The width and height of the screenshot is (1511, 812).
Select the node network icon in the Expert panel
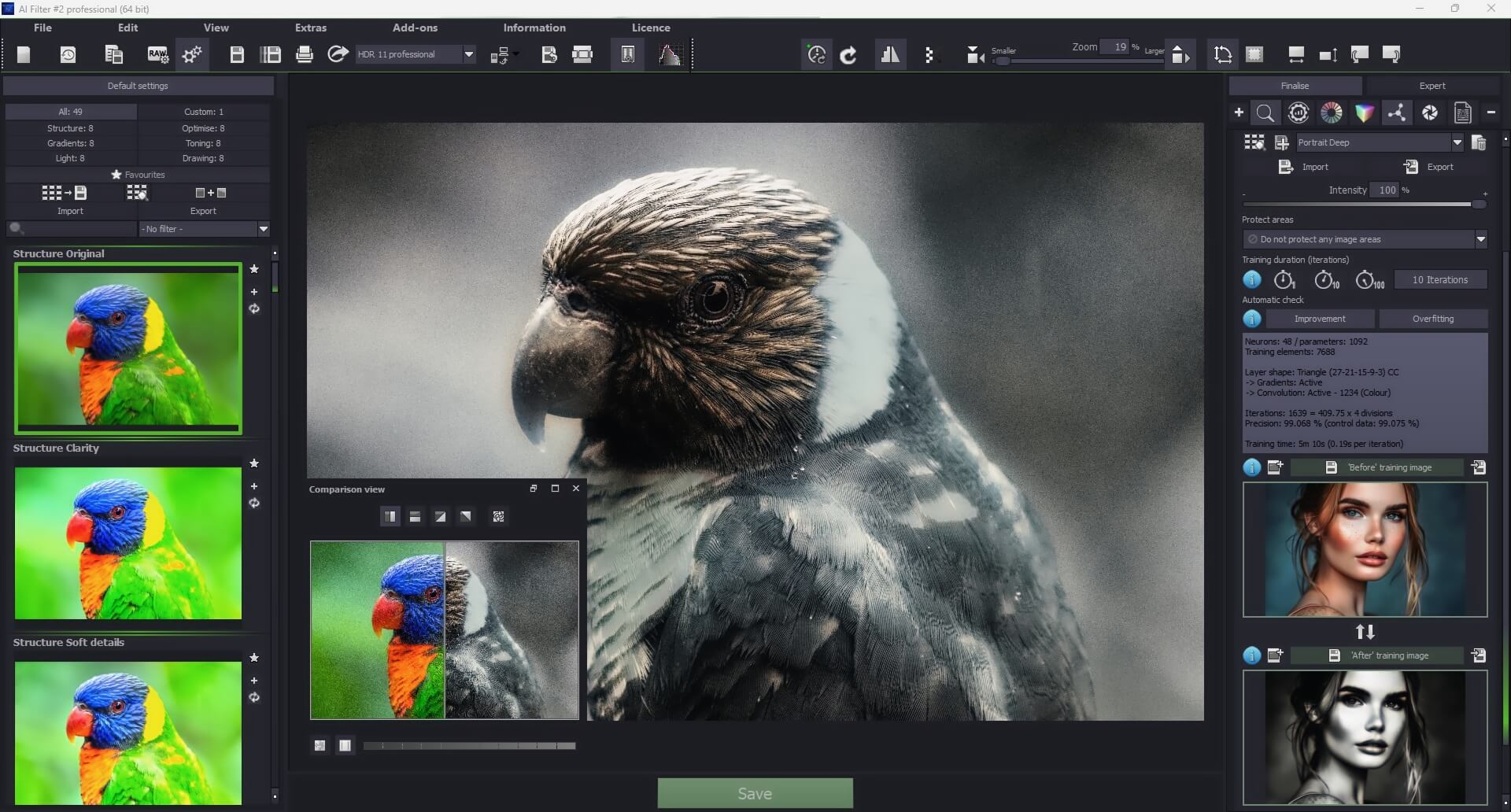pos(1397,113)
